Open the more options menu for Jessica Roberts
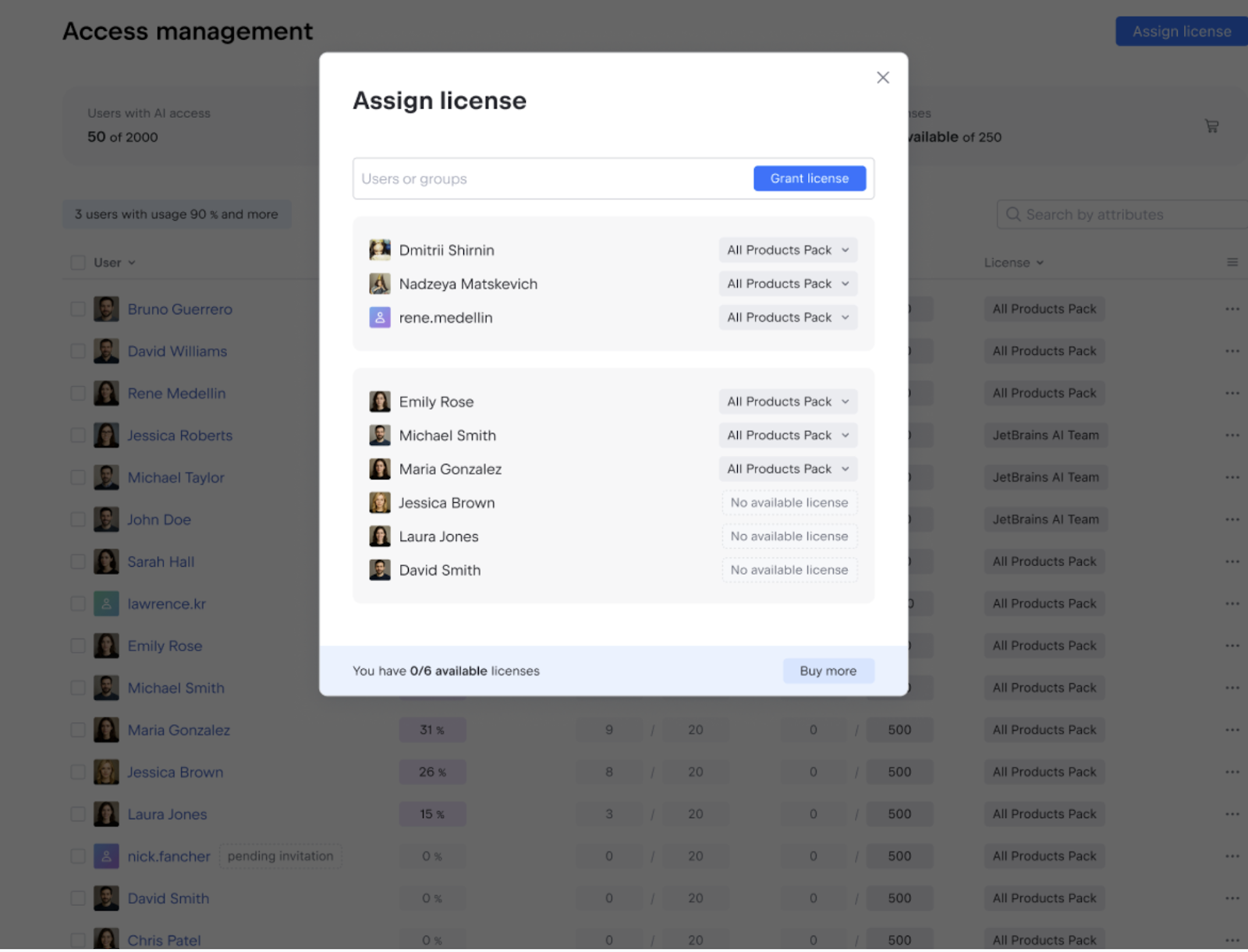The width and height of the screenshot is (1248, 952). tap(1232, 436)
